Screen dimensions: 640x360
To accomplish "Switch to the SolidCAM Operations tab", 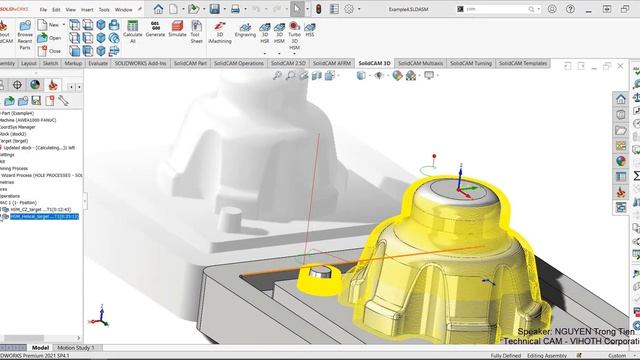I will click(x=239, y=63).
